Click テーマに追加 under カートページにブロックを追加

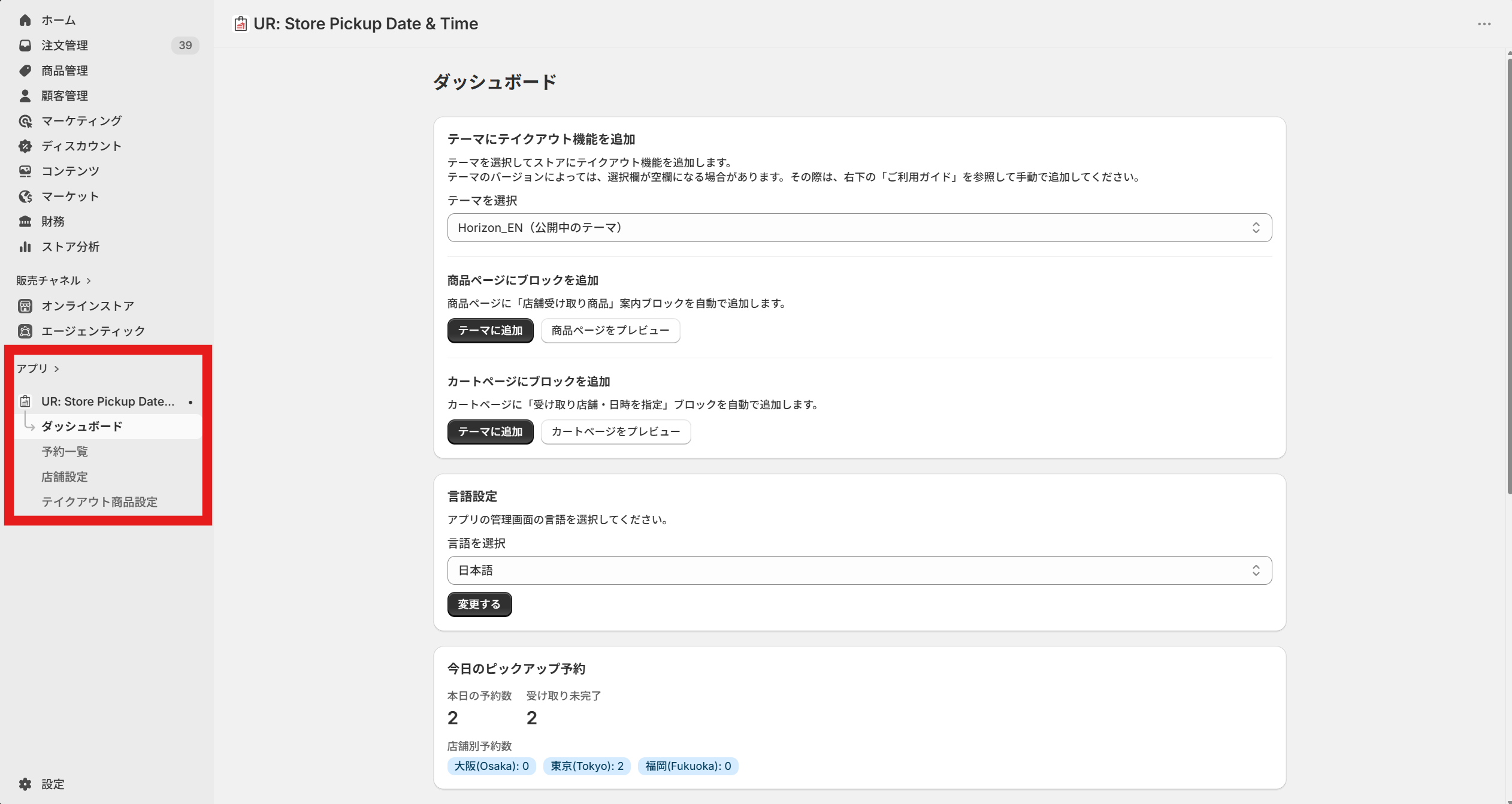[490, 432]
